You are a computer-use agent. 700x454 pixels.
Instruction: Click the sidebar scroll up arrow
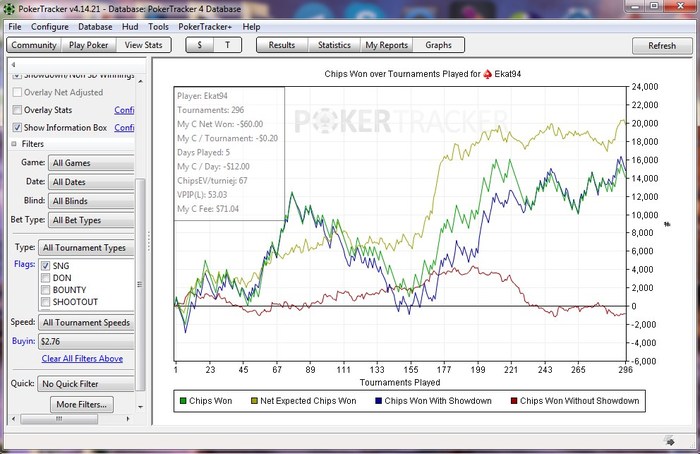pyautogui.click(x=141, y=81)
